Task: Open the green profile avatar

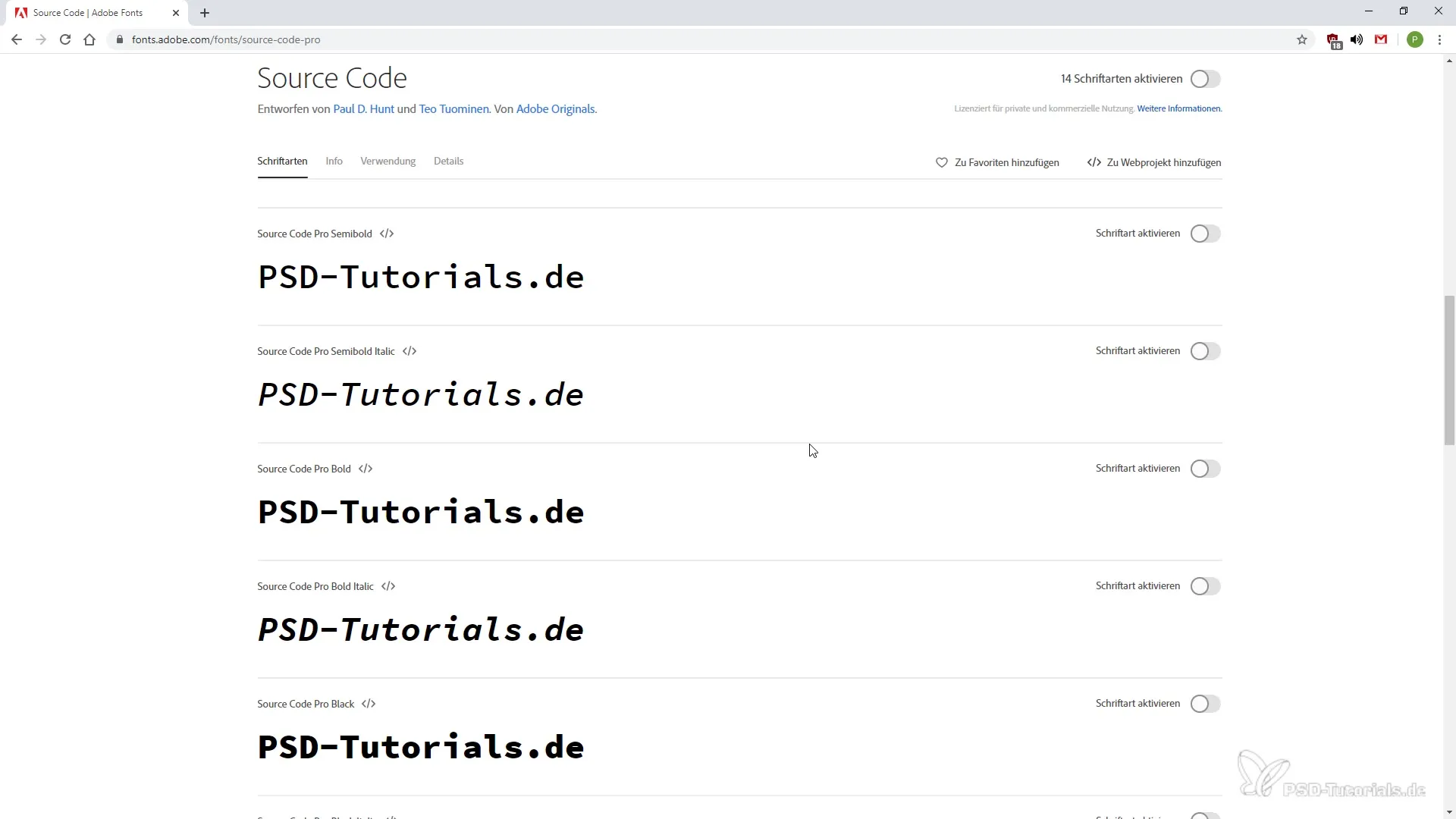Action: [x=1415, y=39]
